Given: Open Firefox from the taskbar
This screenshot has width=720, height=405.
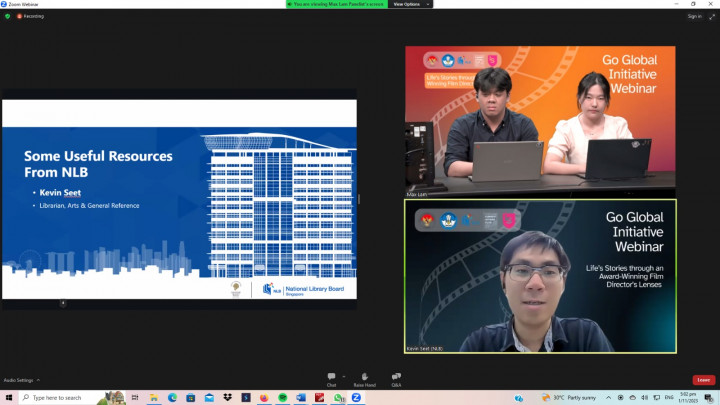Looking at the screenshot, I should [x=264, y=397].
